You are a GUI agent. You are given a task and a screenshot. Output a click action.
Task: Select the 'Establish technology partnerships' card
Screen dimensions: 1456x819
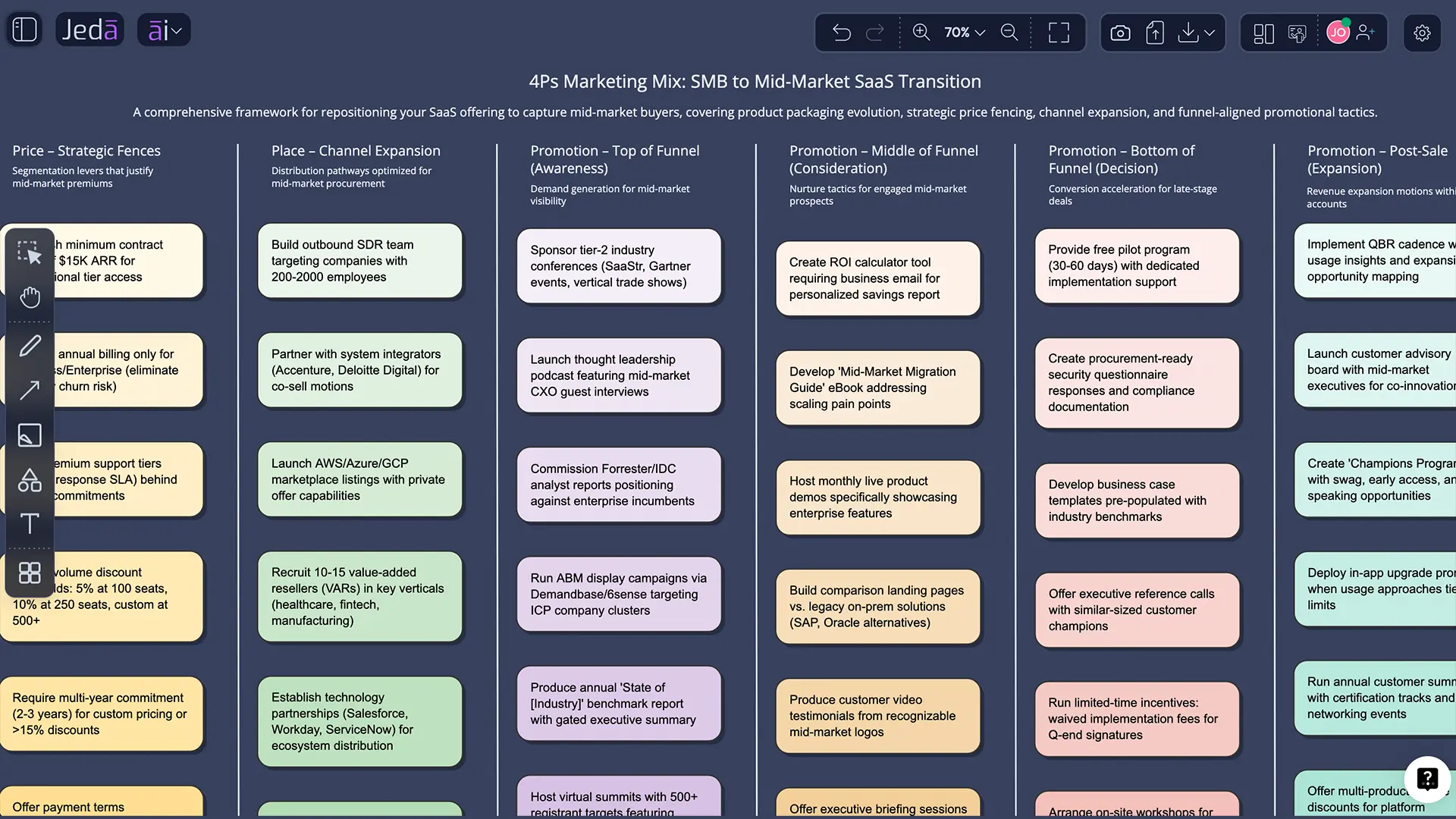360,721
